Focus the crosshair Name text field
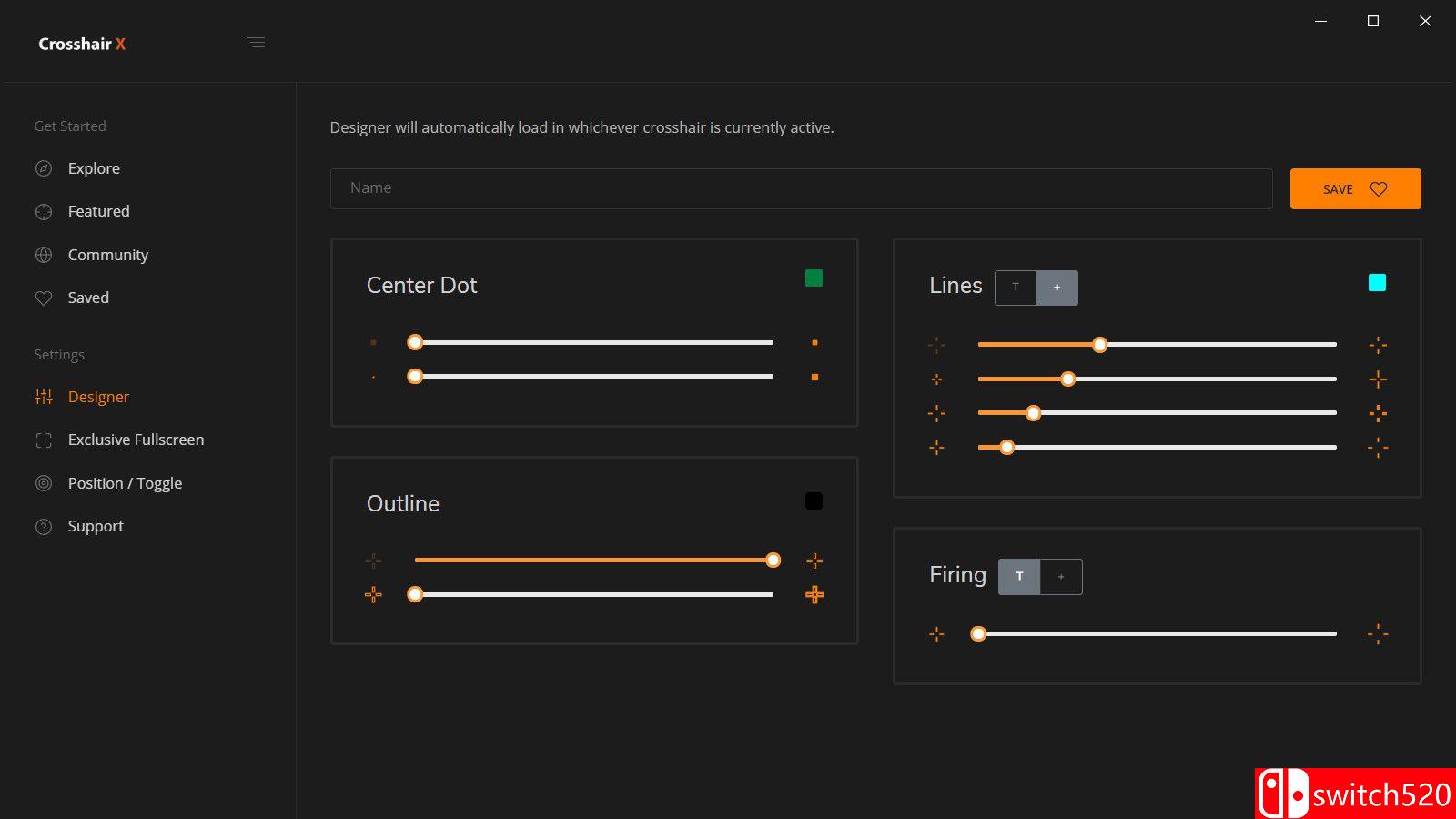 801,188
